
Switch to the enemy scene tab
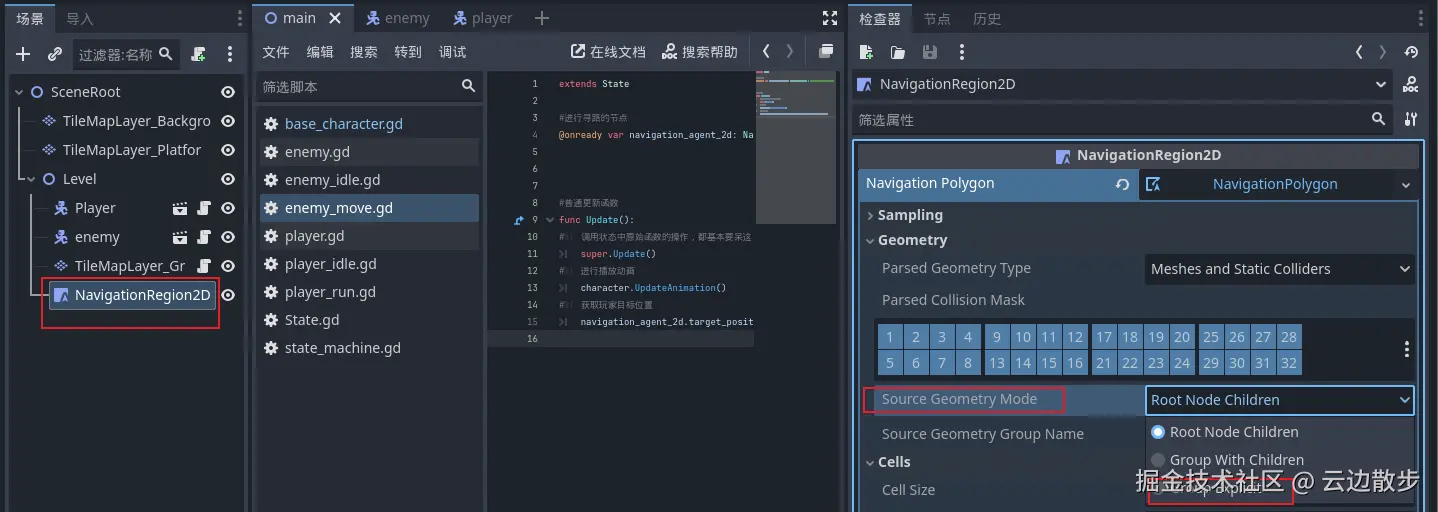(397, 18)
